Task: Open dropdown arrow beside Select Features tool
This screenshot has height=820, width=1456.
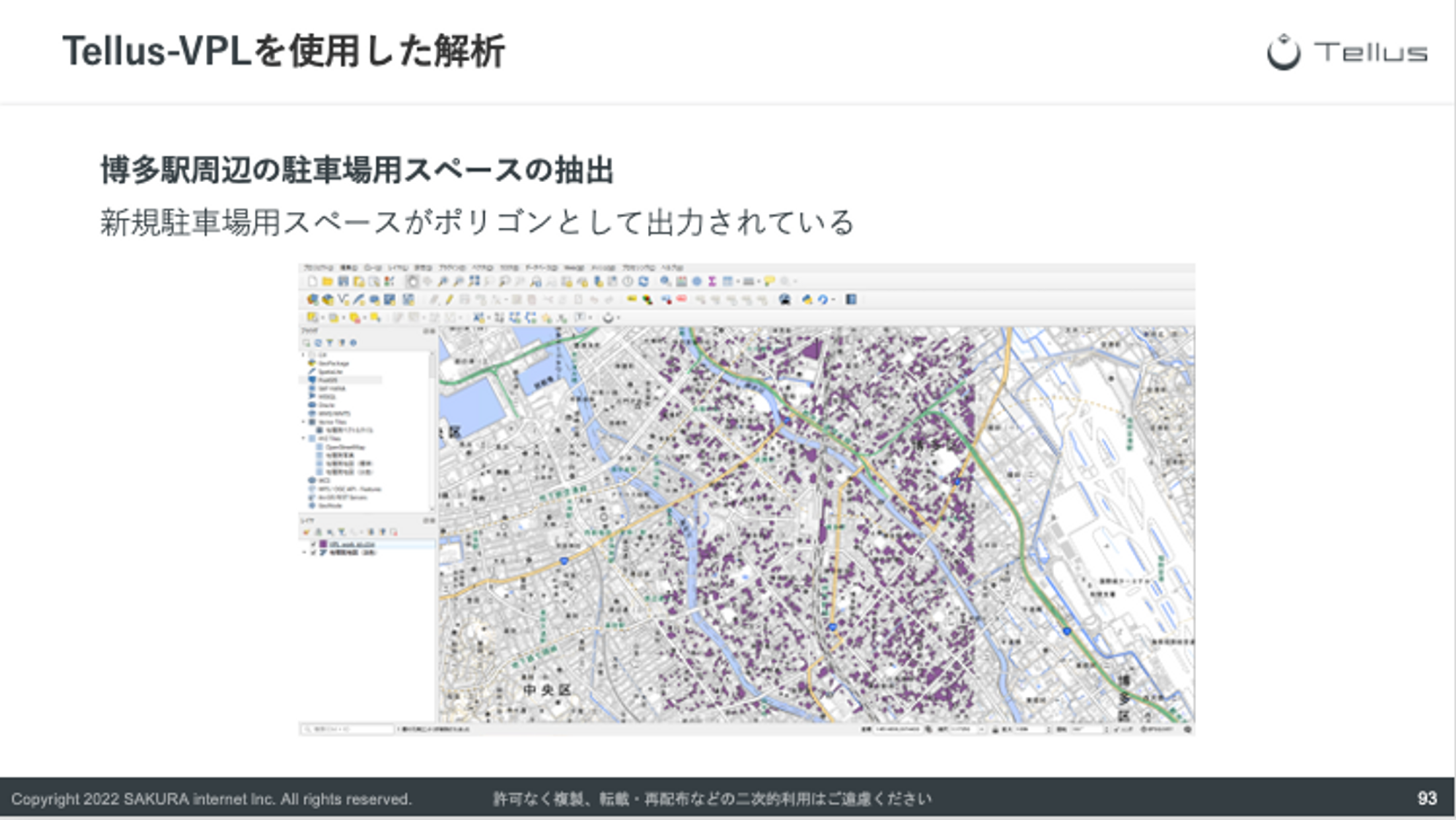Action: tap(323, 318)
